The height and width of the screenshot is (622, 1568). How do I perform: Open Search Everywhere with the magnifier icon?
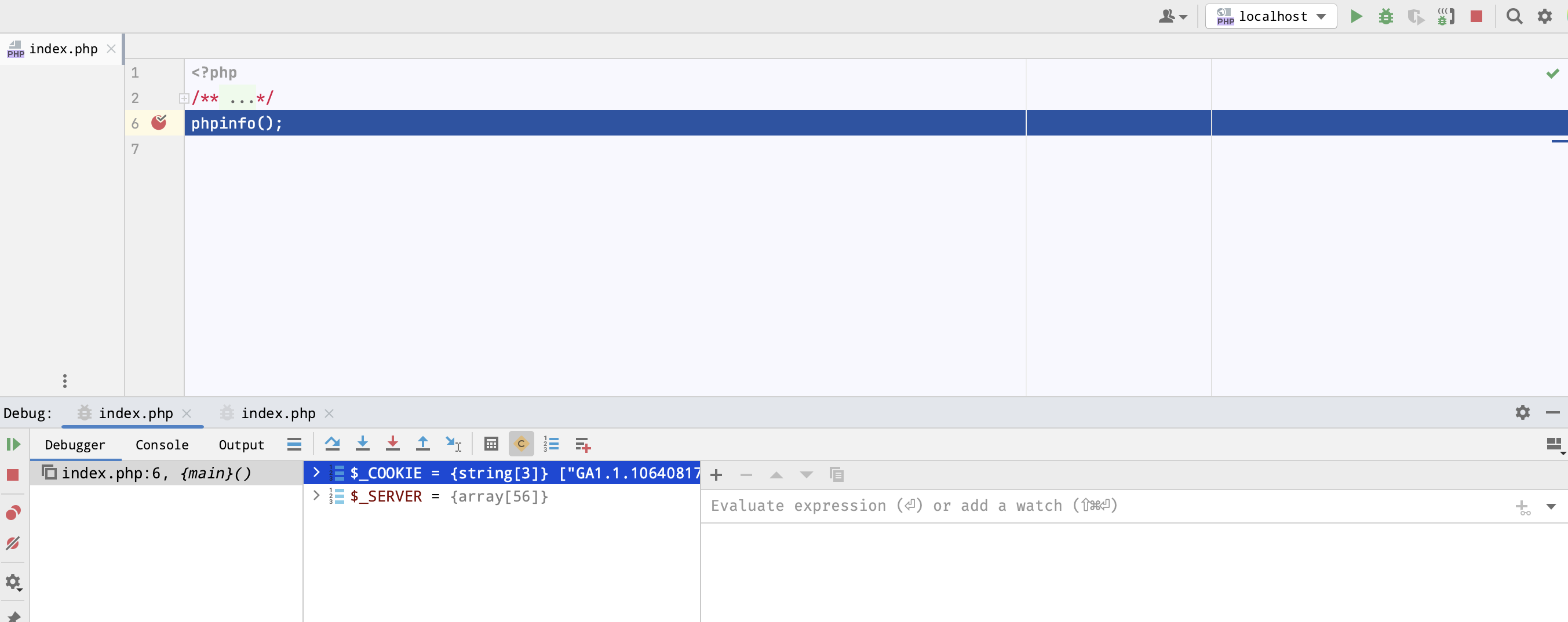pyautogui.click(x=1515, y=16)
